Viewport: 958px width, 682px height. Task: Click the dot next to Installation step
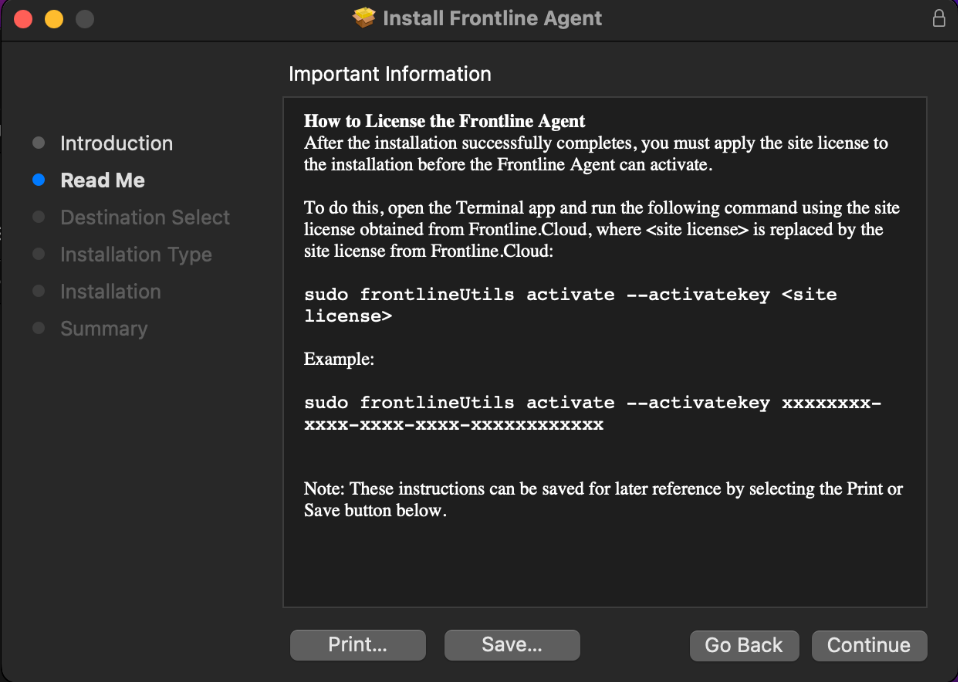(40, 291)
